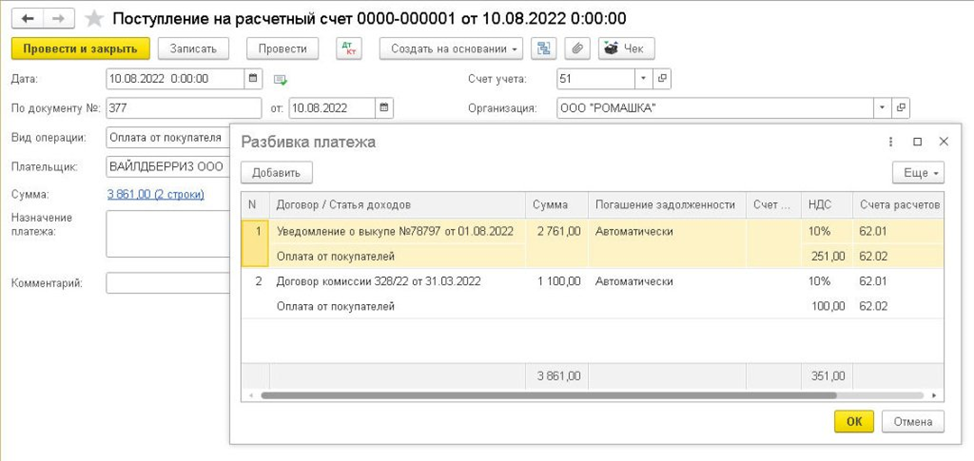This screenshot has width=974, height=461.
Task: Open the Еще menu in dialog
Action: pyautogui.click(x=918, y=173)
